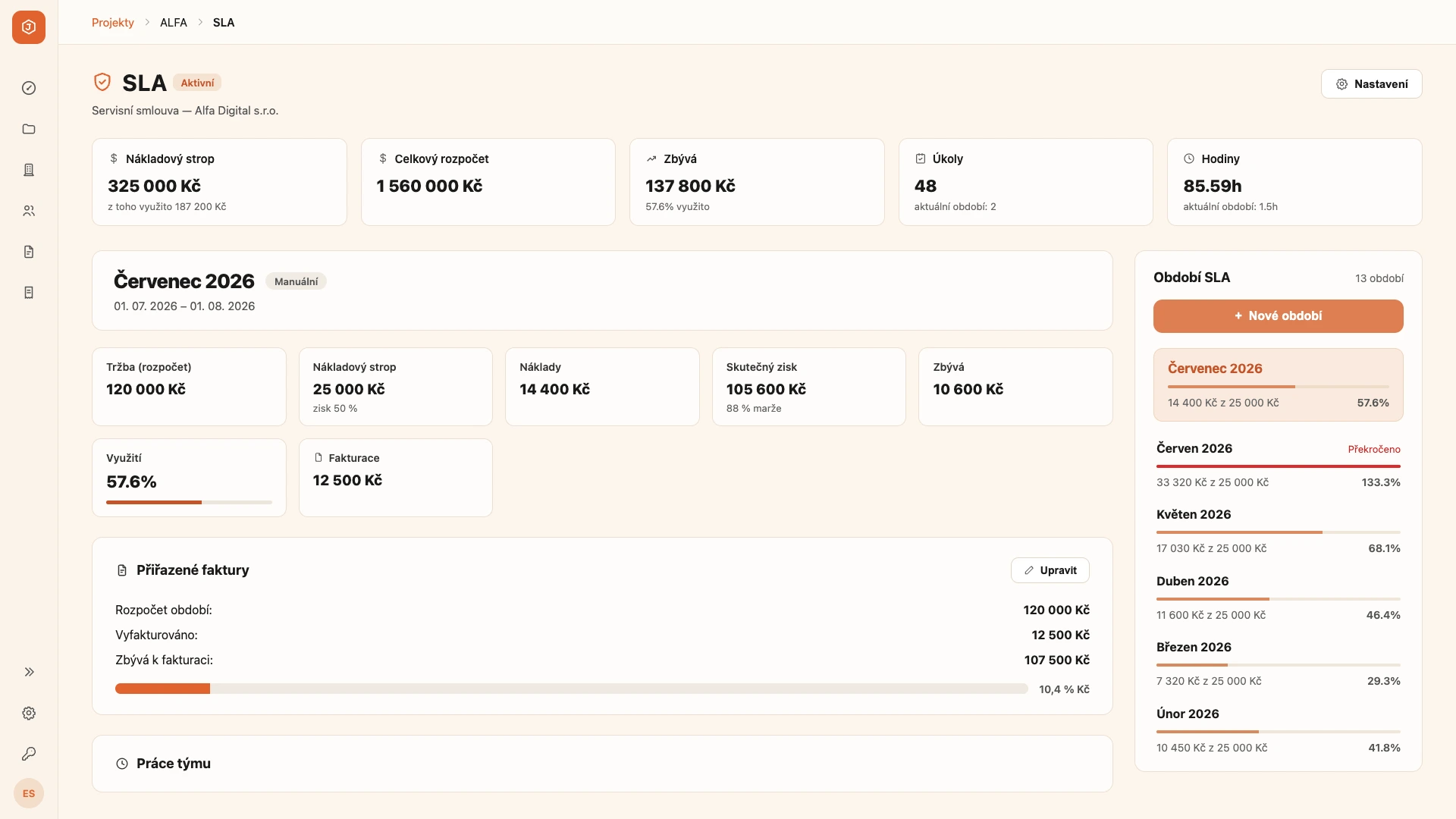Click dollar icon on Nákladový strop card
The width and height of the screenshot is (1456, 819).
(x=114, y=158)
